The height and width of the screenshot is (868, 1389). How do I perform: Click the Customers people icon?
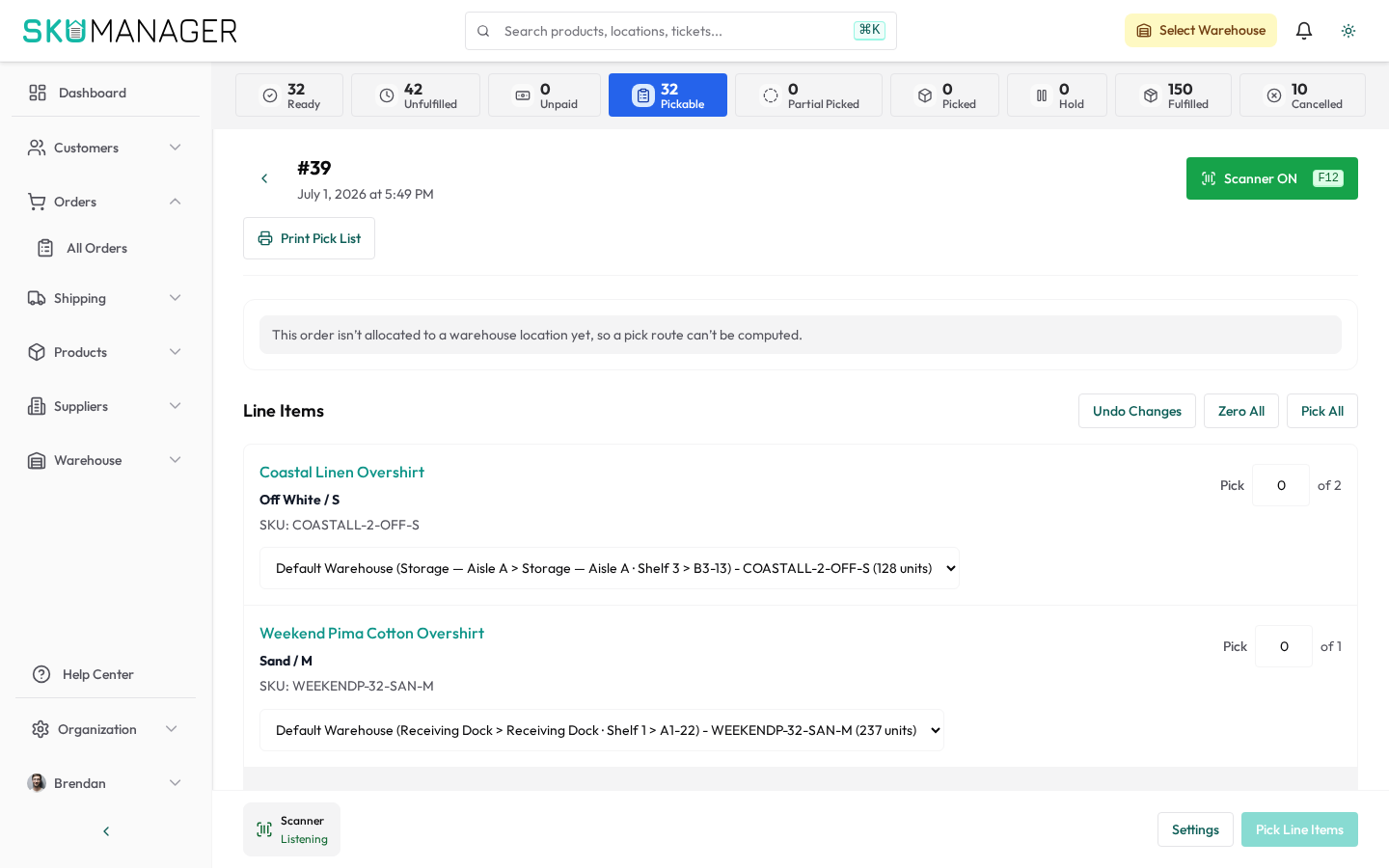click(x=37, y=148)
